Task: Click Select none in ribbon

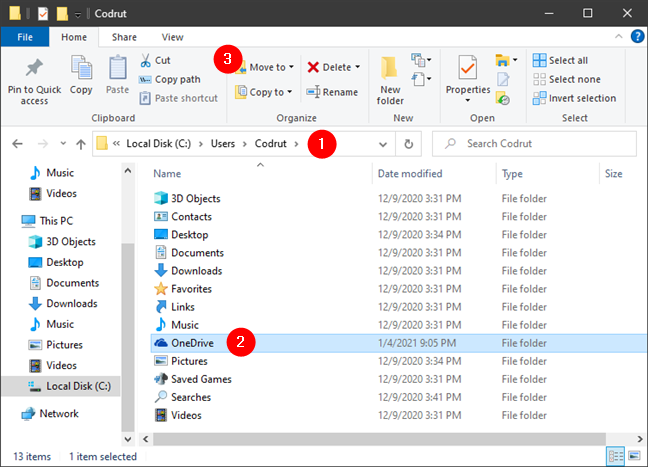Action: point(567,79)
